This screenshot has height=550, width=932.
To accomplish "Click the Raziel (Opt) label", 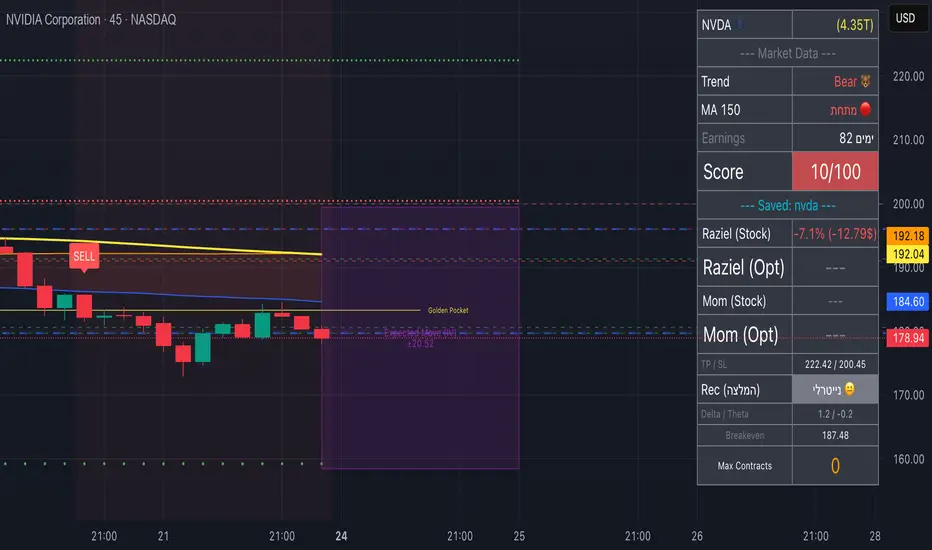I will coord(743,268).
